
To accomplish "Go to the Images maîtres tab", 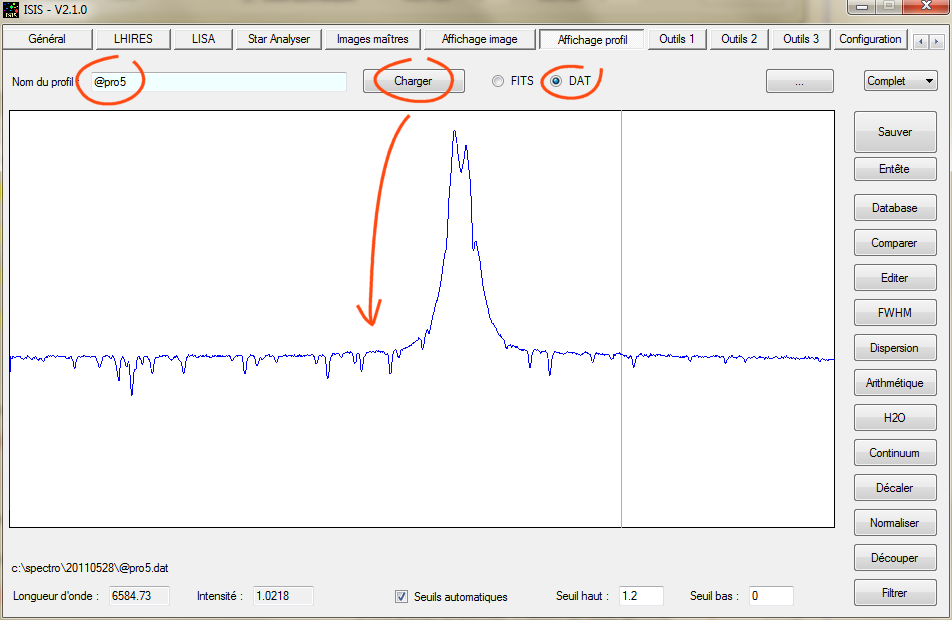I will click(x=372, y=39).
